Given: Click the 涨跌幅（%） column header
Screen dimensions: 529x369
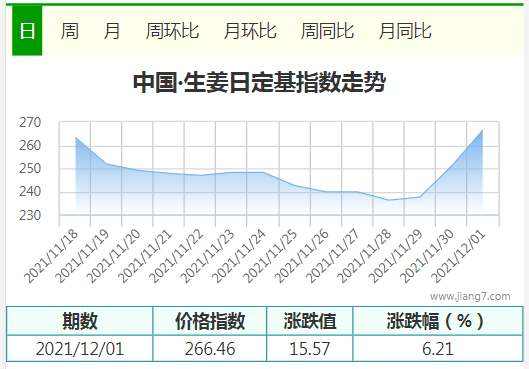Looking at the screenshot, I should (x=438, y=321).
